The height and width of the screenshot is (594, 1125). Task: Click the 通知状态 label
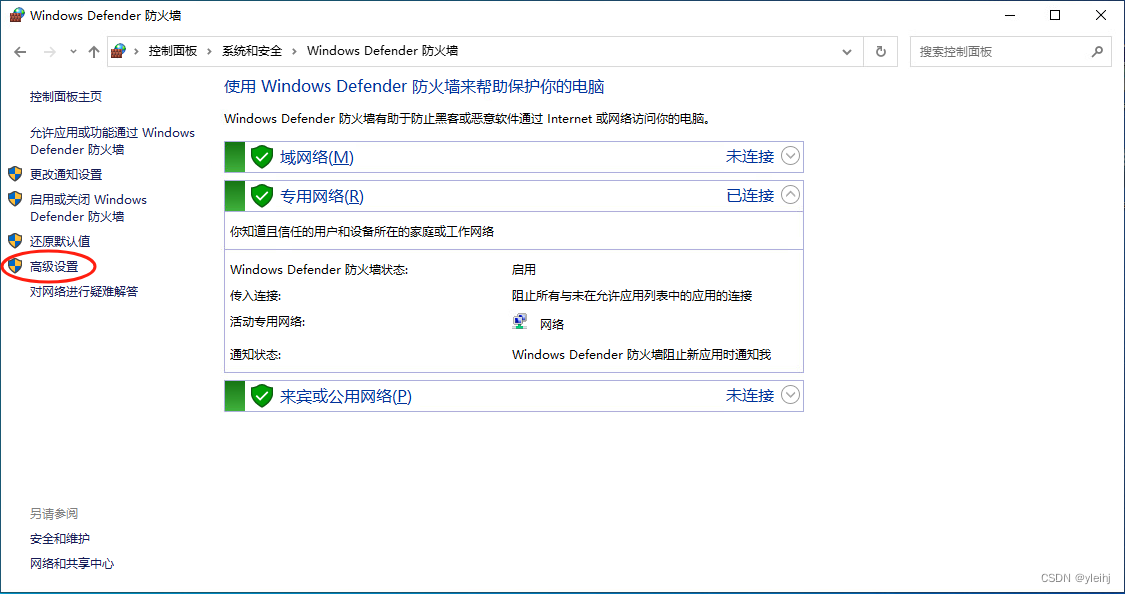[255, 355]
